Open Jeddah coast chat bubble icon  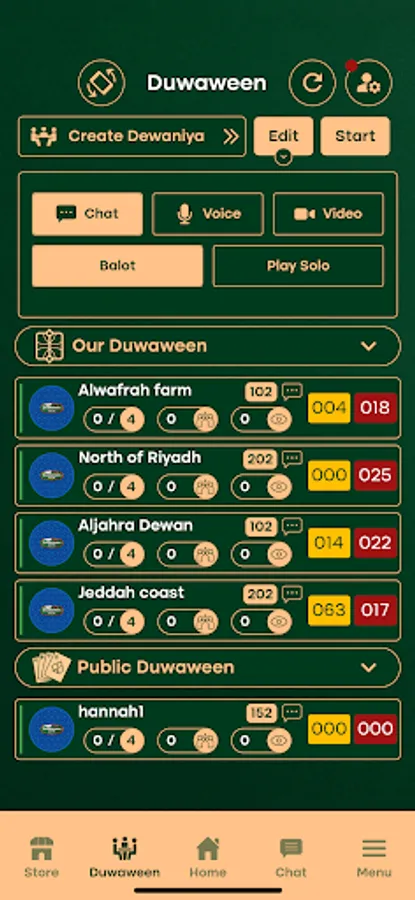click(292, 593)
